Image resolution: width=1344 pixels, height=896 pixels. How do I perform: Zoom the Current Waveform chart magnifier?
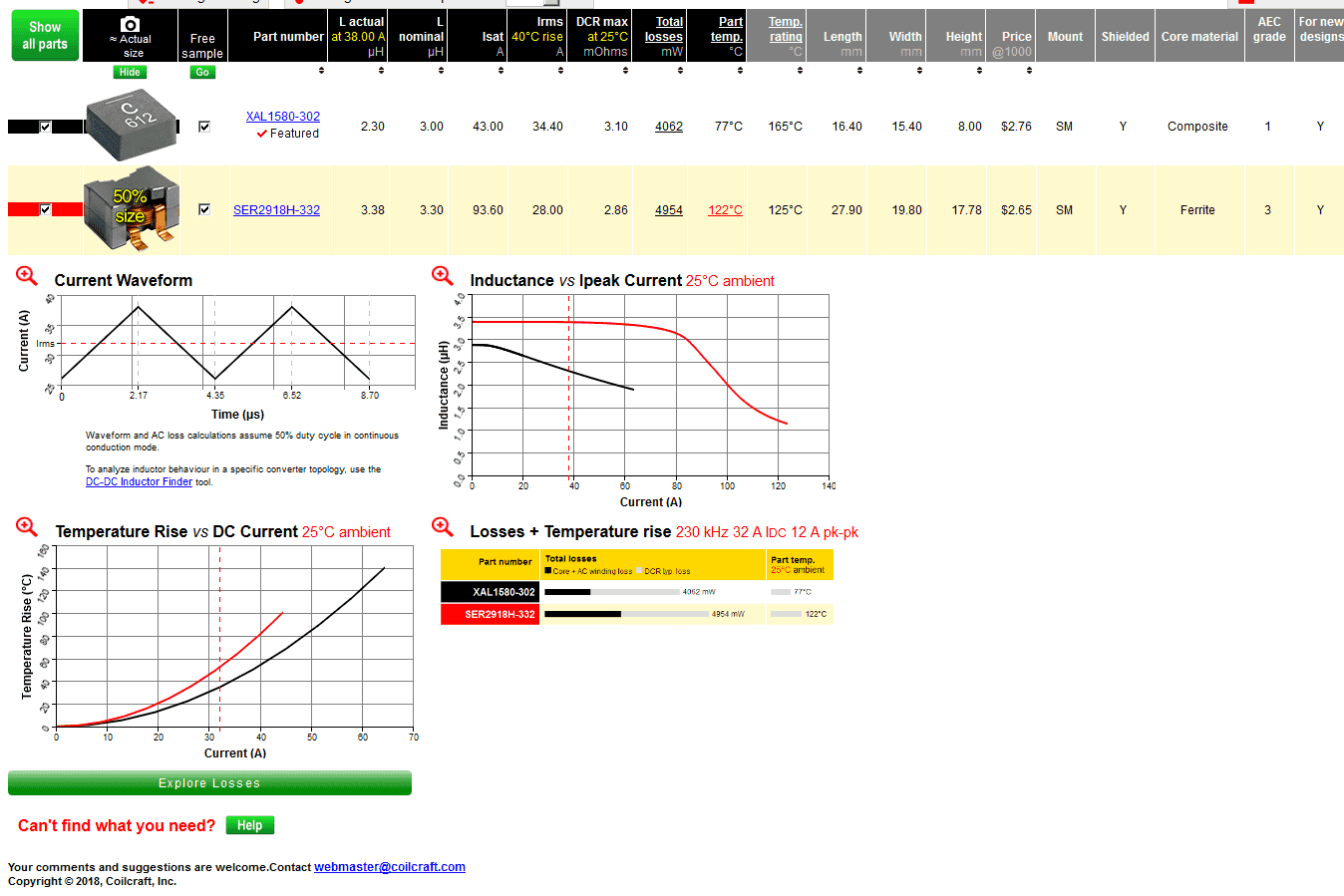pyautogui.click(x=27, y=276)
